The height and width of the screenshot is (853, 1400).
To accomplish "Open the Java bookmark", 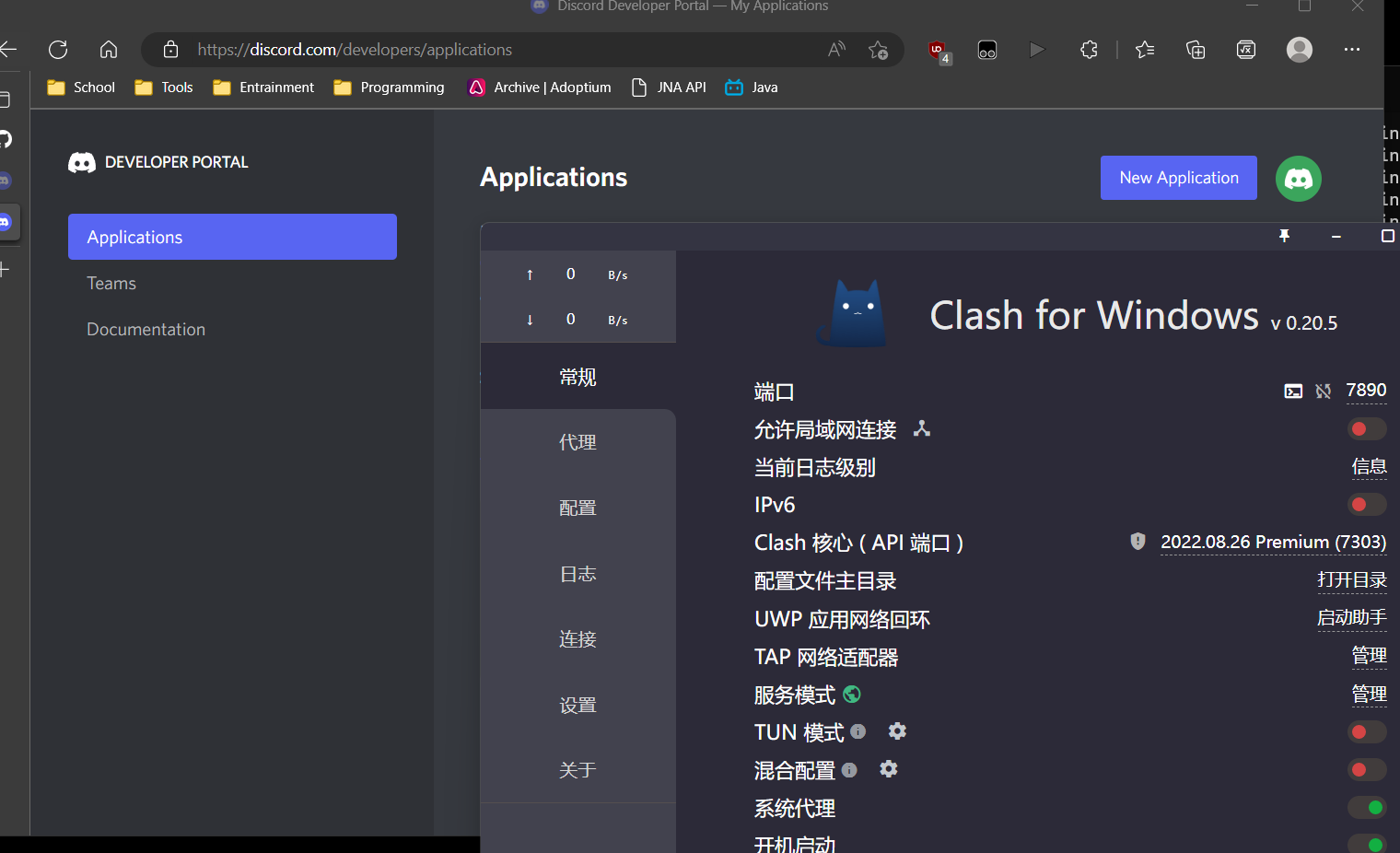I will 752,88.
